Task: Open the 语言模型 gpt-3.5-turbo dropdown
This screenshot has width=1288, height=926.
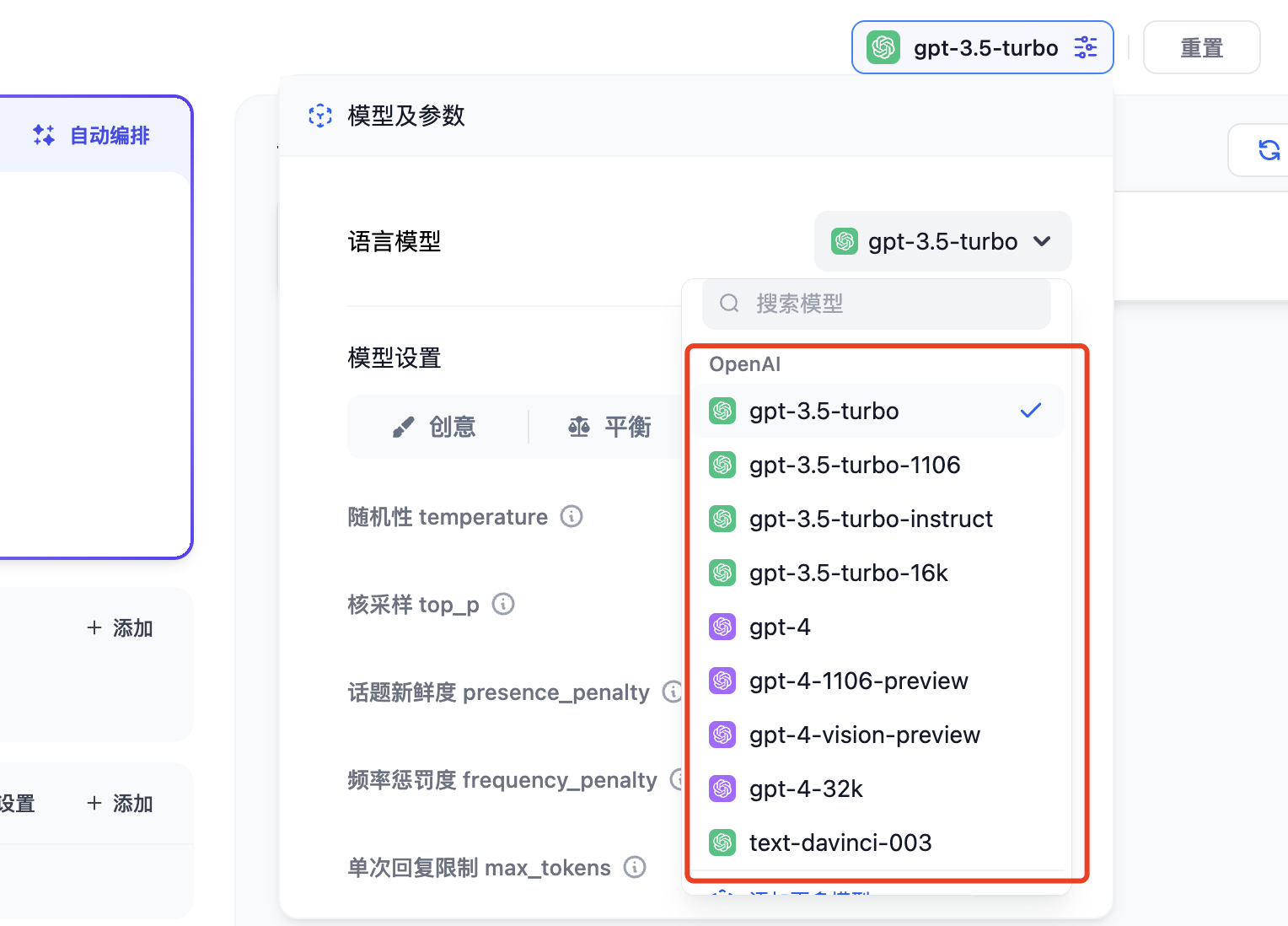Action: click(x=942, y=242)
